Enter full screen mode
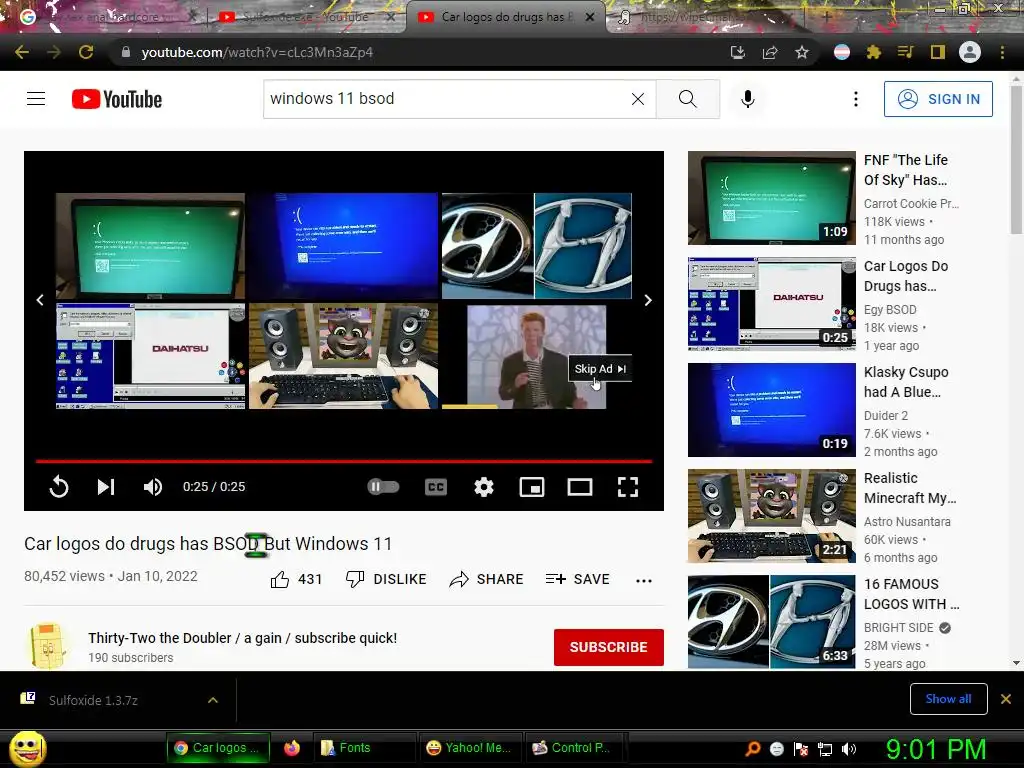This screenshot has width=1024, height=768. click(628, 487)
